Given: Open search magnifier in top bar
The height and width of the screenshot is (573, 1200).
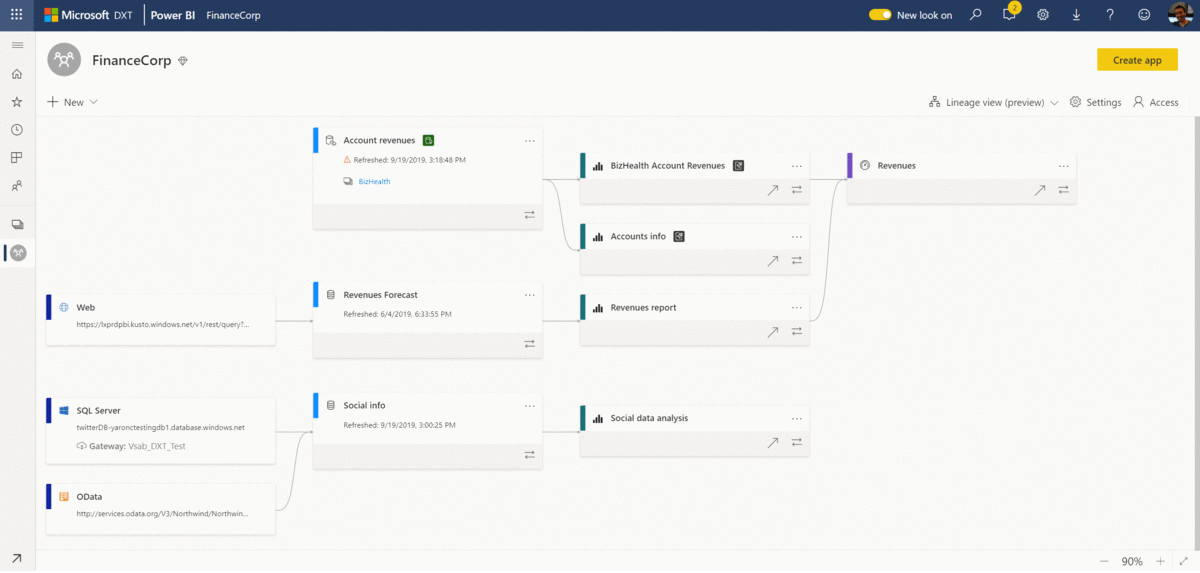Looking at the screenshot, I should coord(976,15).
